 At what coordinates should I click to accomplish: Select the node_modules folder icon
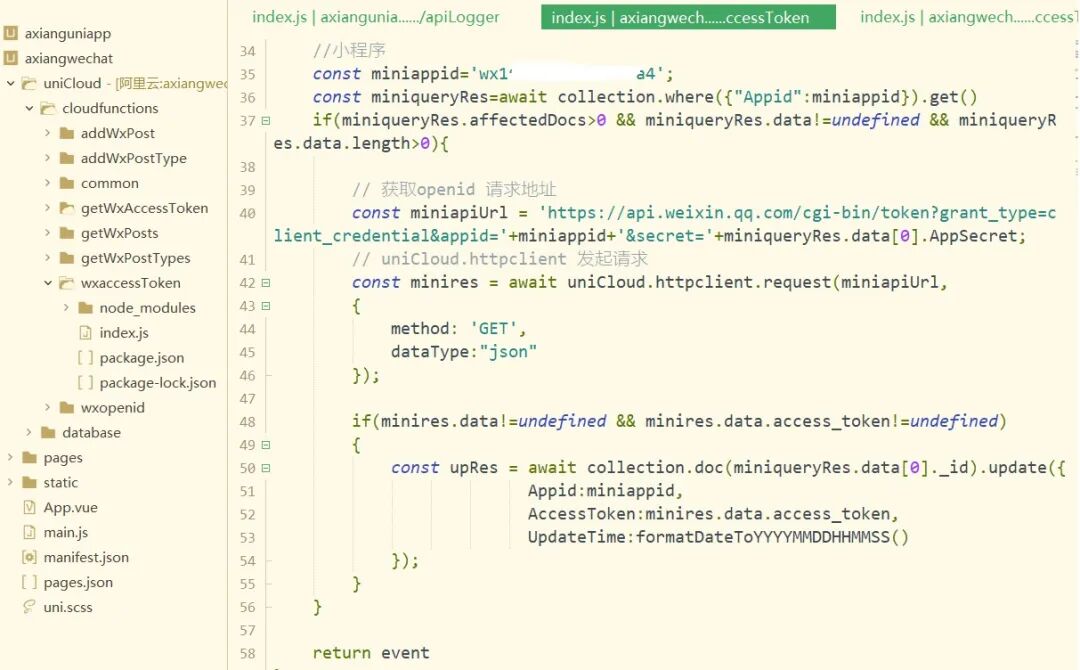tap(85, 308)
